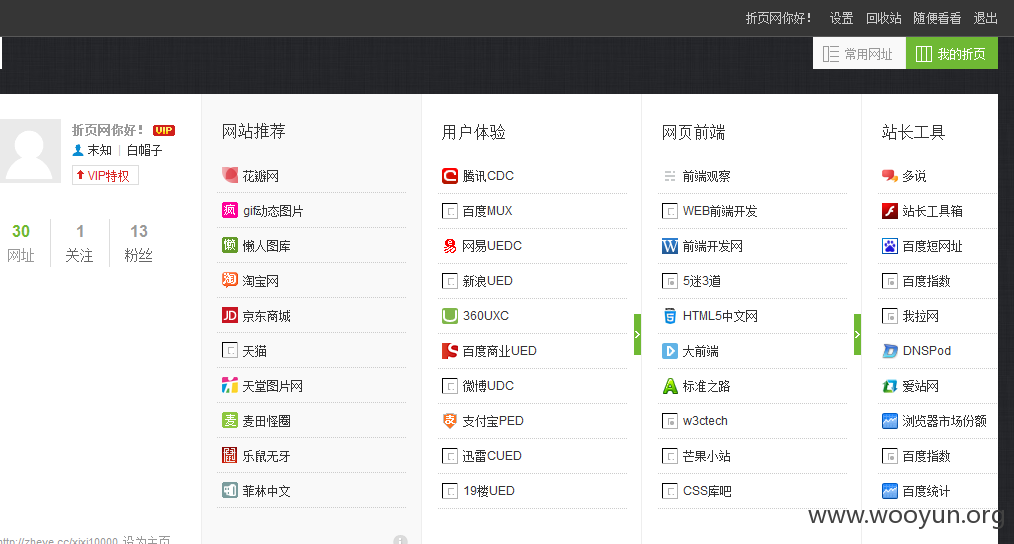Click the HTML5中文网 icon
This screenshot has width=1014, height=544.
[670, 316]
